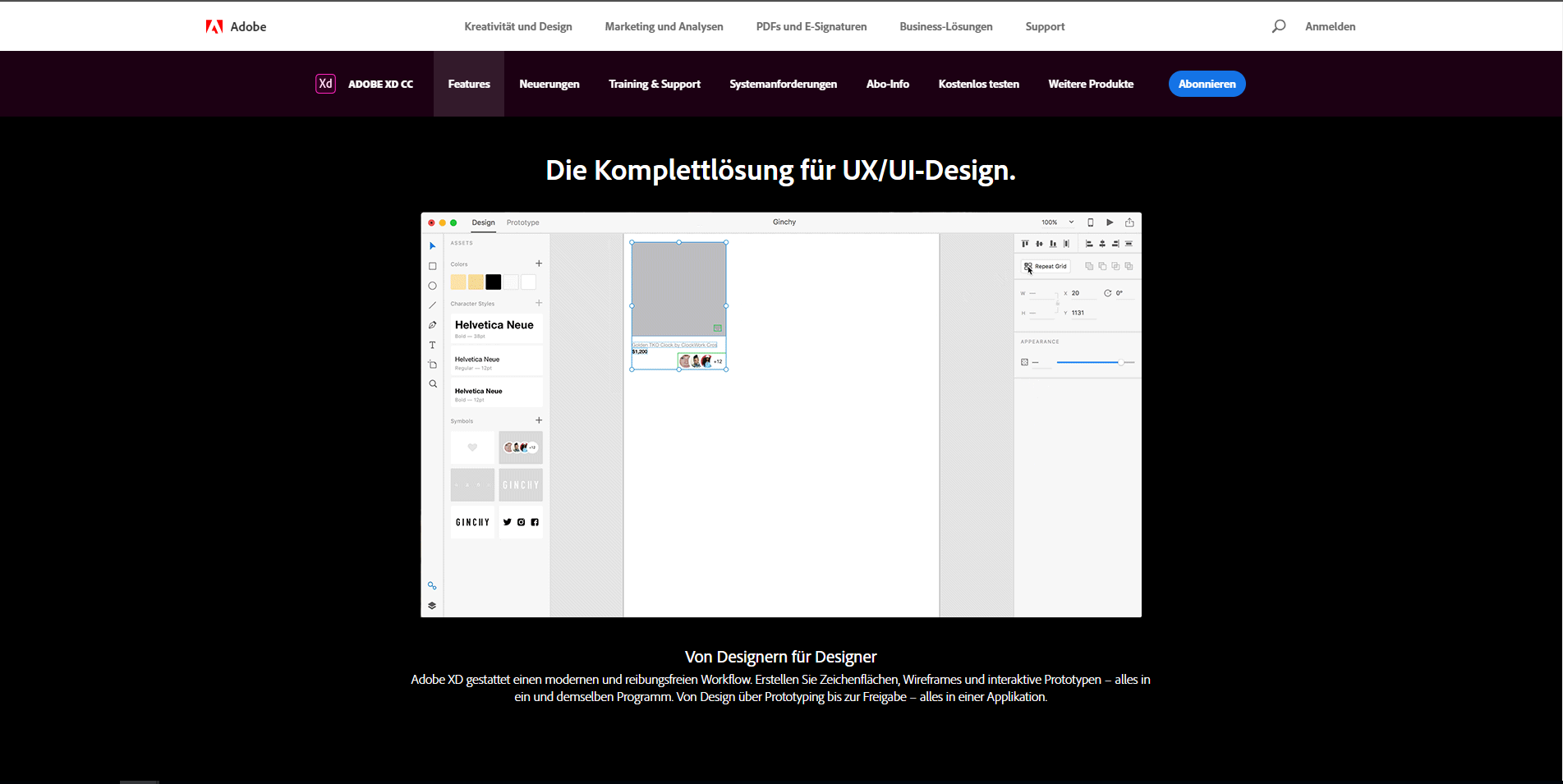Click the Repeat Grid button
This screenshot has height=784, width=1563.
1046,266
